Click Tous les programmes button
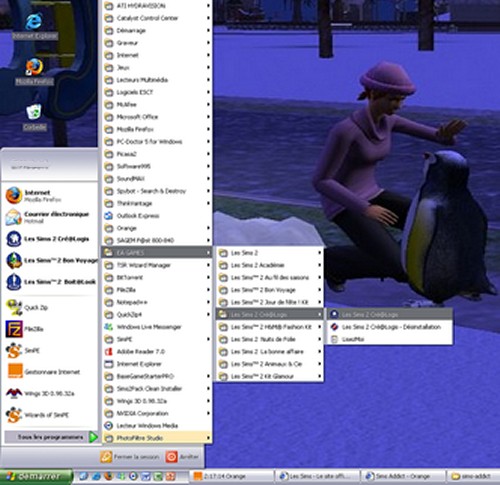The image size is (500, 485). point(51,437)
